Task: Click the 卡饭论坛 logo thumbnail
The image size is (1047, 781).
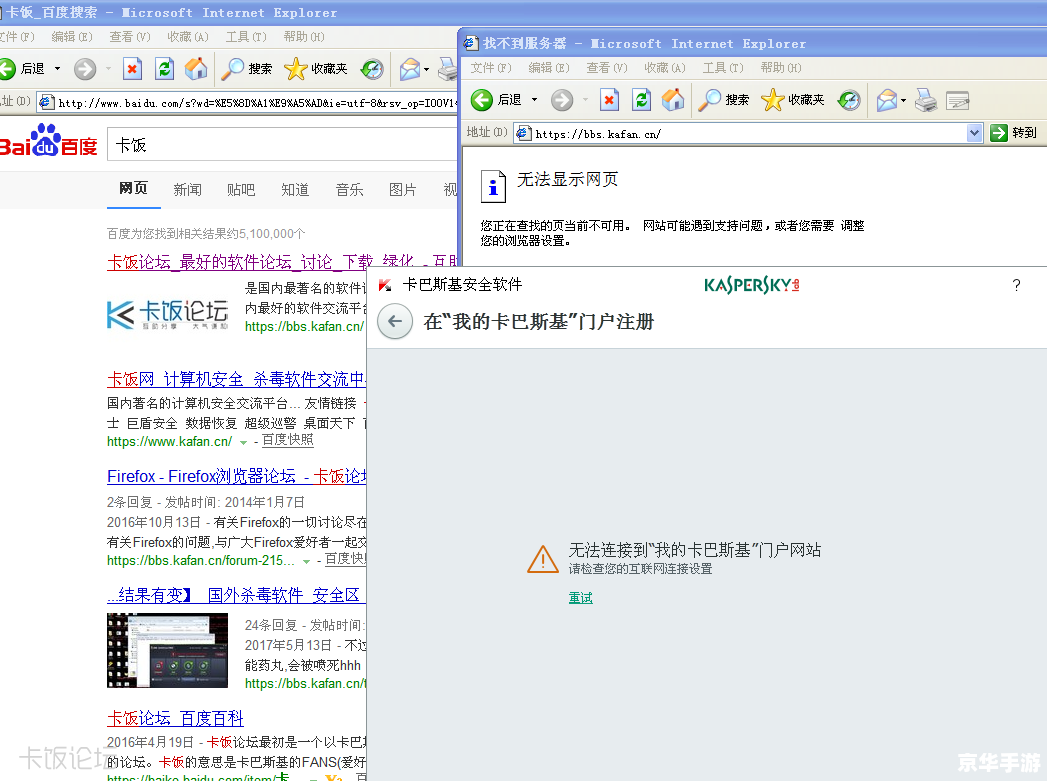Action: (x=168, y=314)
